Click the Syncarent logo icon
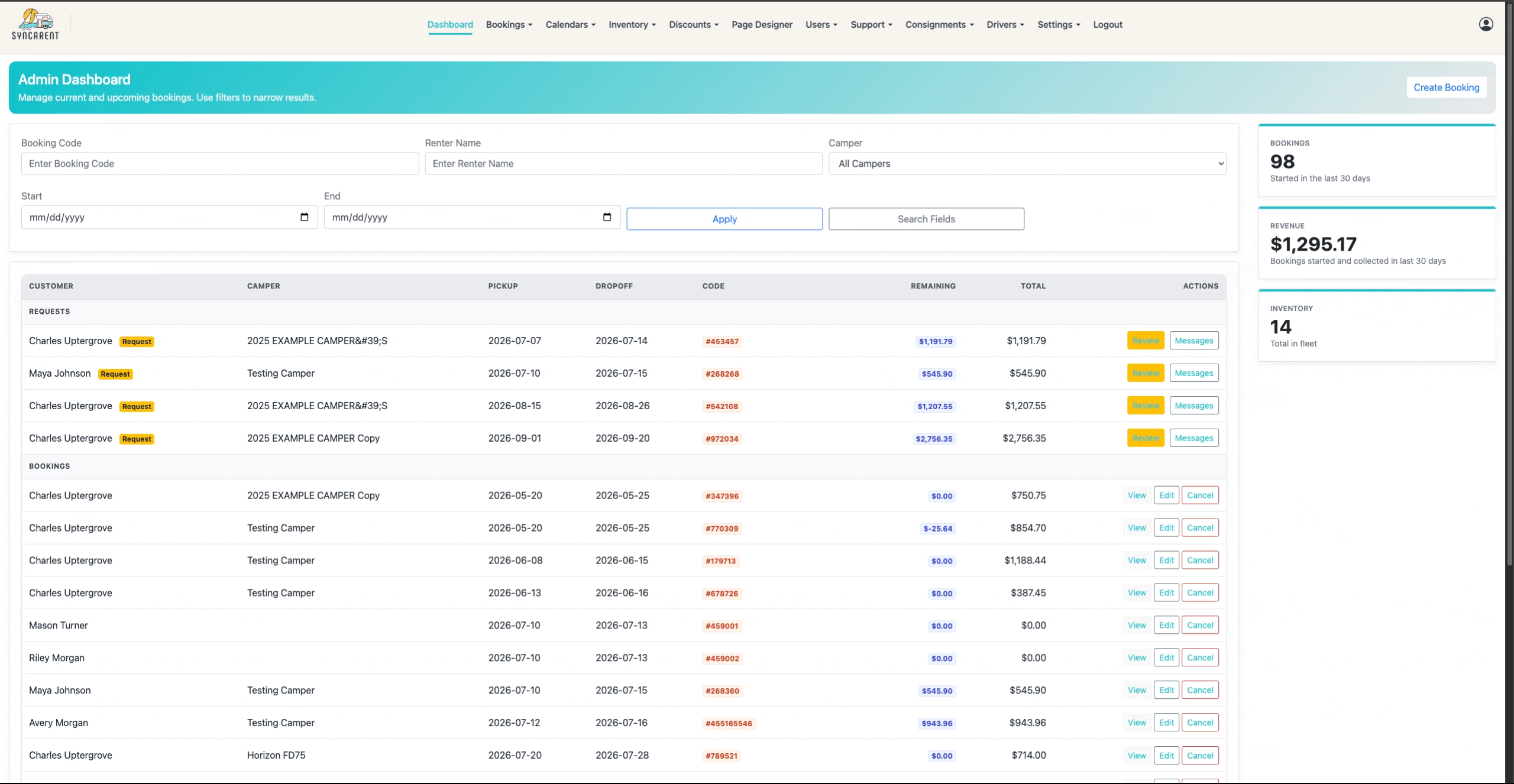The height and width of the screenshot is (784, 1514). (x=35, y=24)
